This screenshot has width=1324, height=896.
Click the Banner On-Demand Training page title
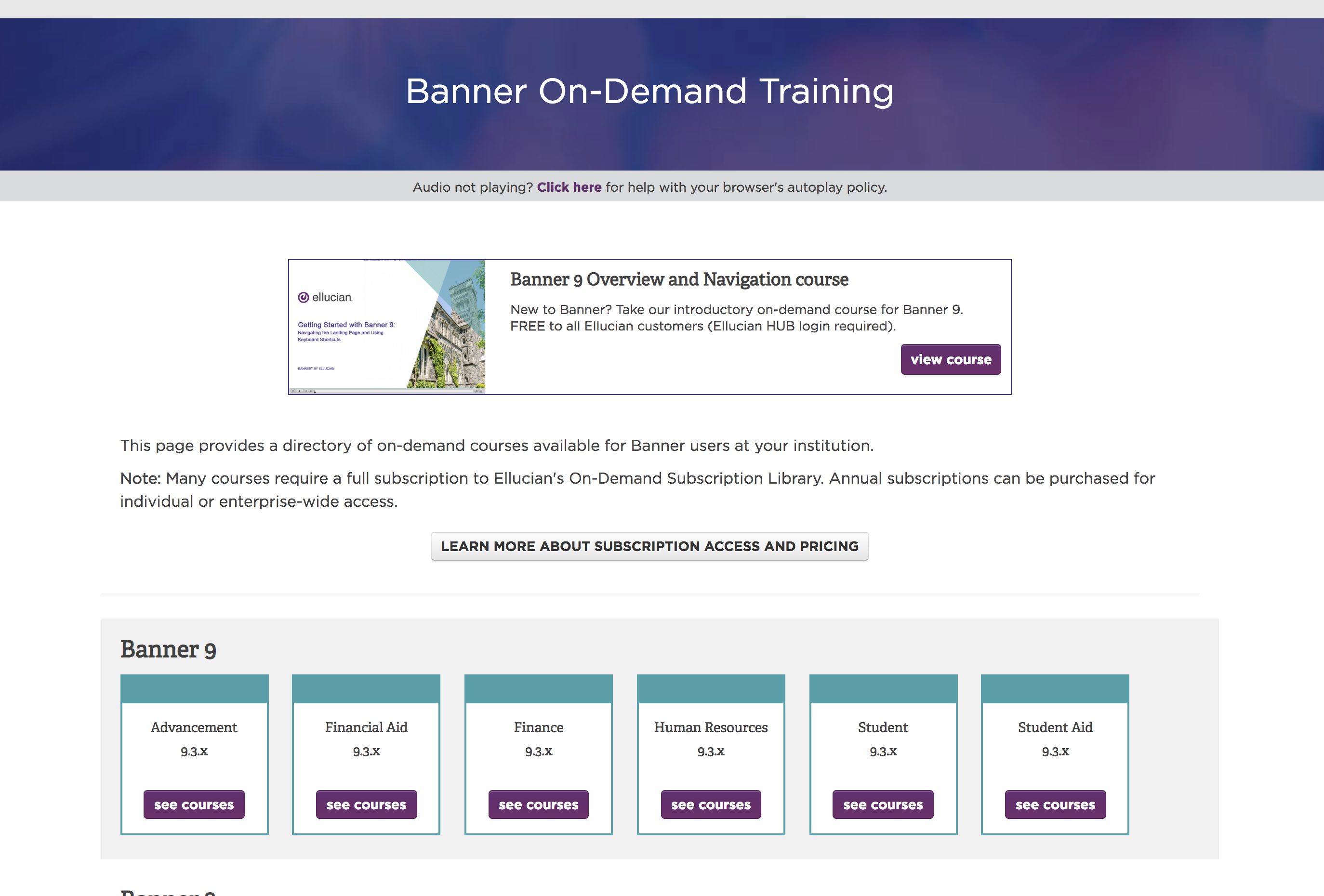point(649,91)
